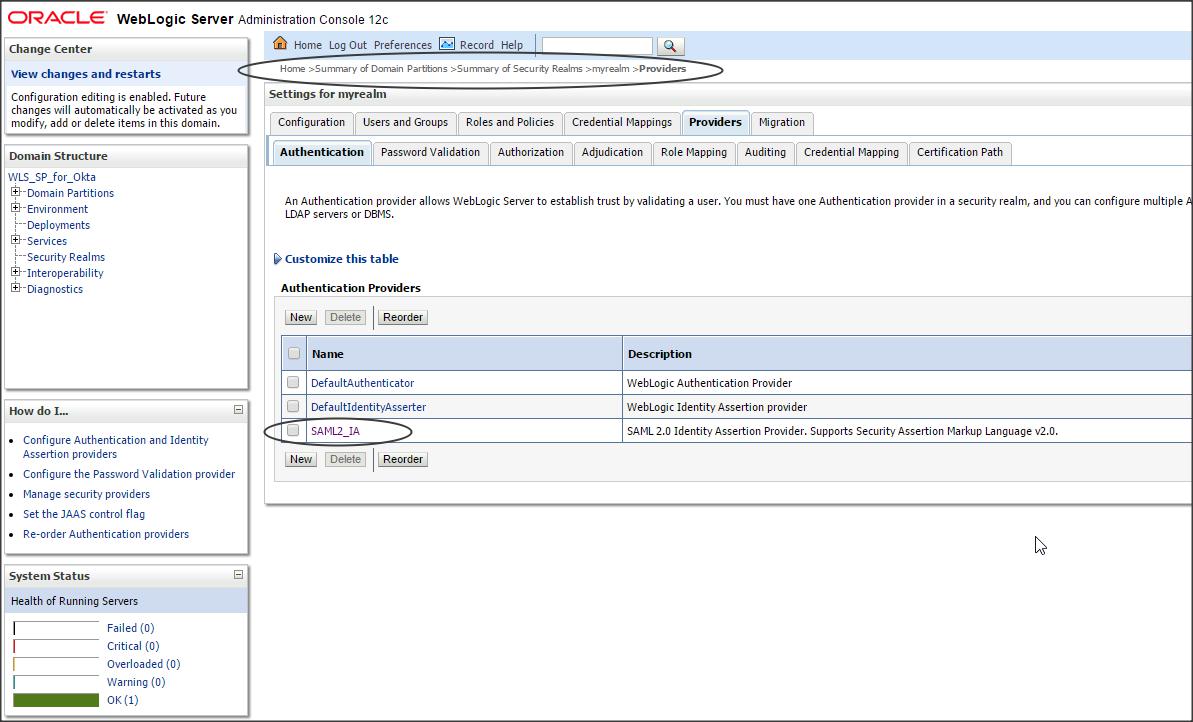Open the SAML2_IA provider link

click(336, 431)
